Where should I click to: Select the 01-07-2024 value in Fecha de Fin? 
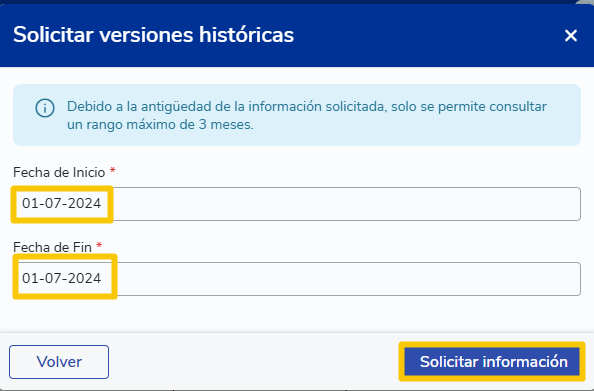click(x=62, y=278)
